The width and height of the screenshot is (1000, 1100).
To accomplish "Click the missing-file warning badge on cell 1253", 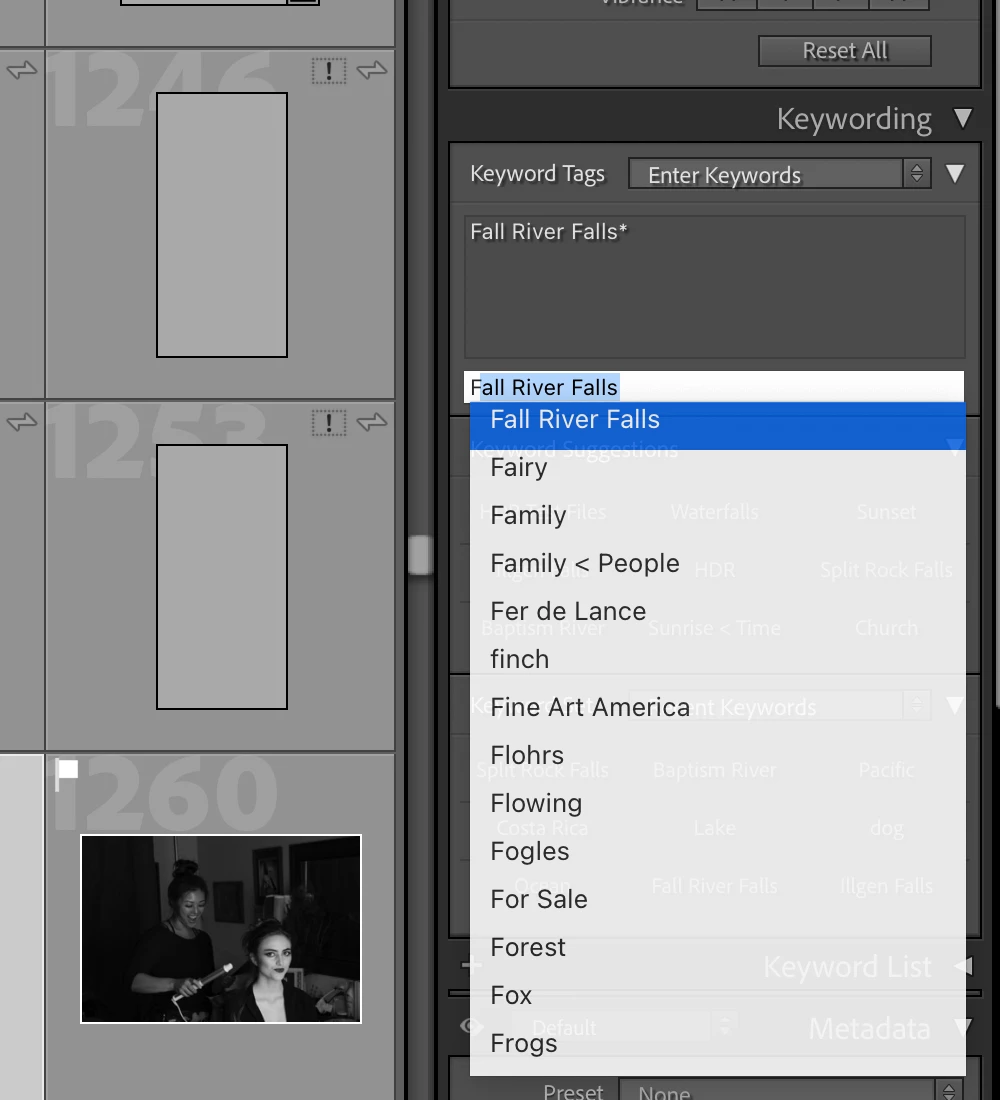I will 328,423.
